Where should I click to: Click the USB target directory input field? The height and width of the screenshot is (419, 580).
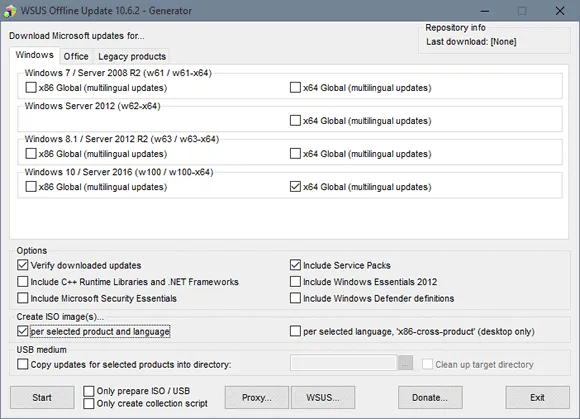click(x=344, y=363)
